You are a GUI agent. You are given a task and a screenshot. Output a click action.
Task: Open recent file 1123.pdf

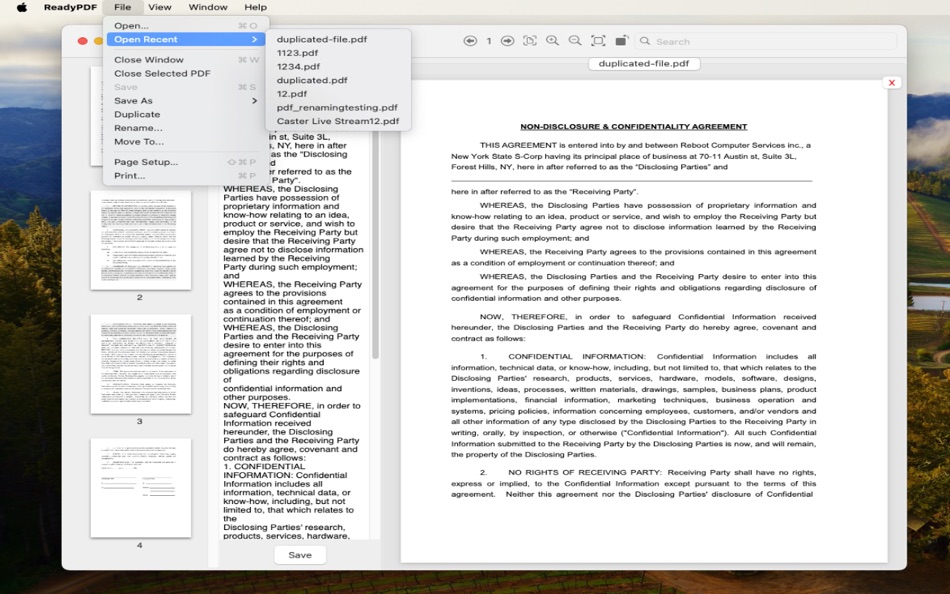point(338,53)
